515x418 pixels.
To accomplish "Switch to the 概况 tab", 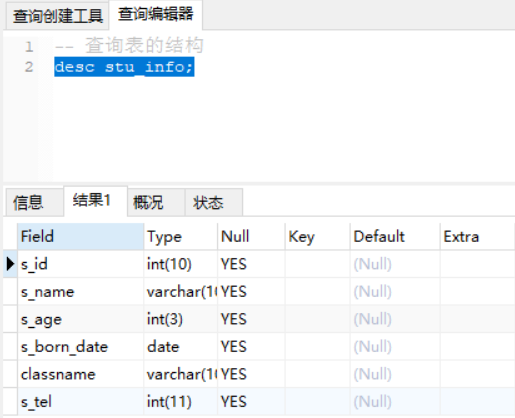I will [156, 202].
